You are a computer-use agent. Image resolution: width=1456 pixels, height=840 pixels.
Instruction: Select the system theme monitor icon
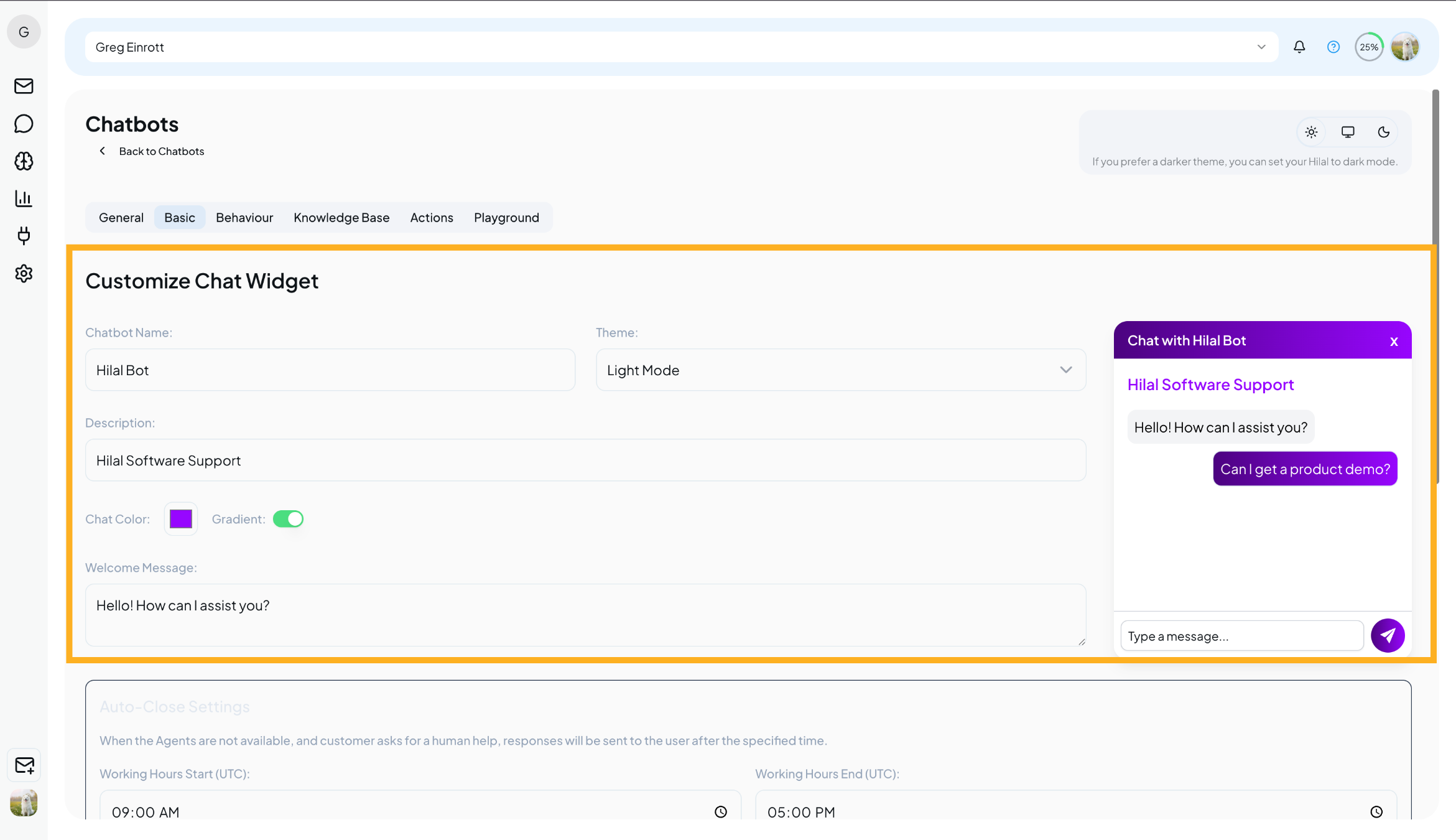[1347, 131]
